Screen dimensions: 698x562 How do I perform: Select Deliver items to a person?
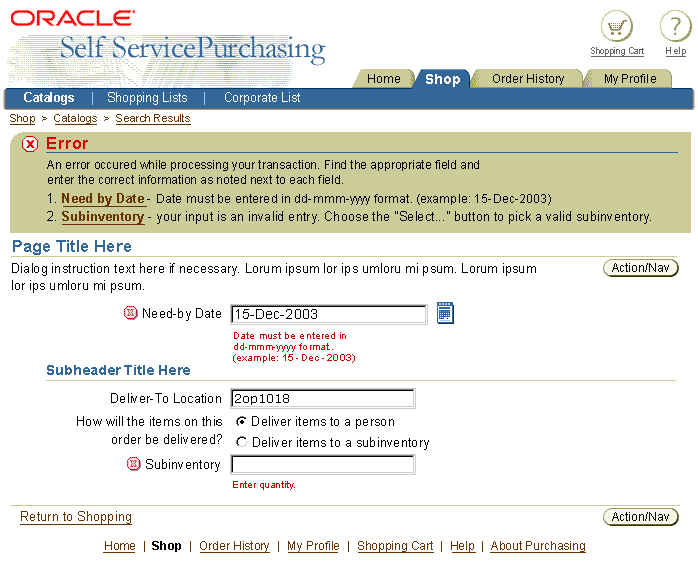click(x=241, y=421)
